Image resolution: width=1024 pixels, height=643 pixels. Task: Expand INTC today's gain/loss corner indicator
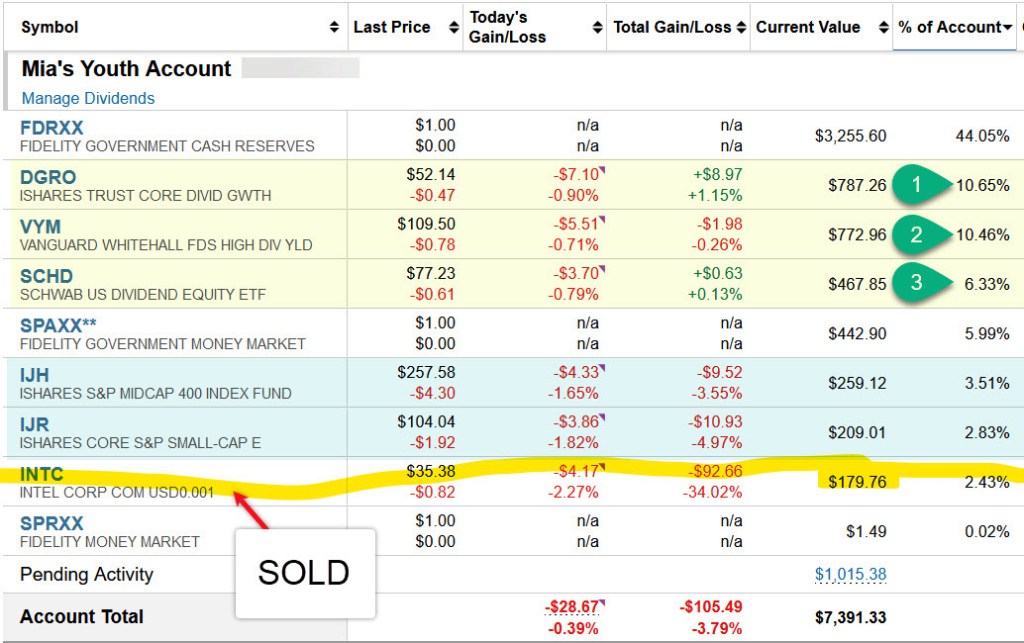[603, 466]
